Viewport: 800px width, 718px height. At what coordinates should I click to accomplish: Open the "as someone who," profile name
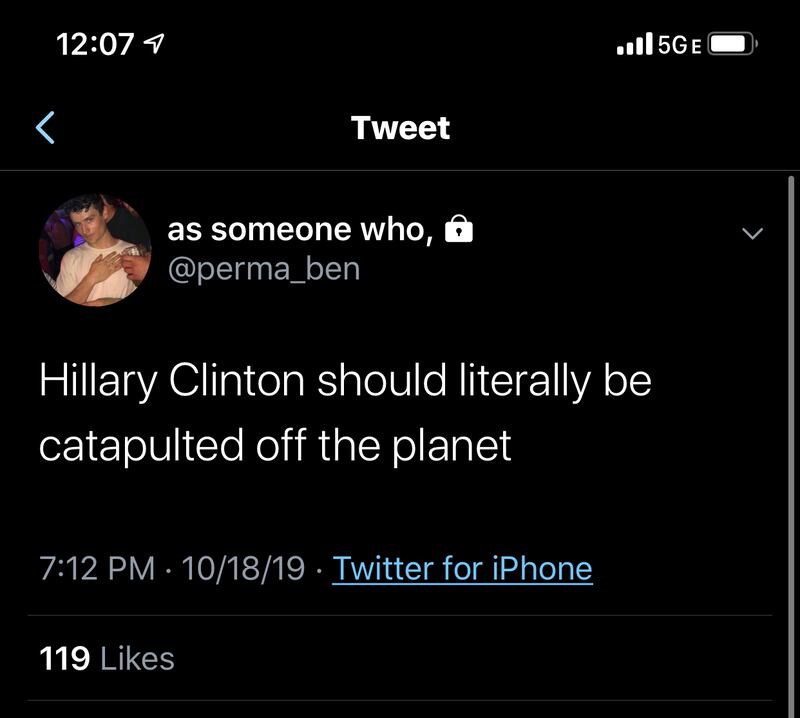(299, 230)
